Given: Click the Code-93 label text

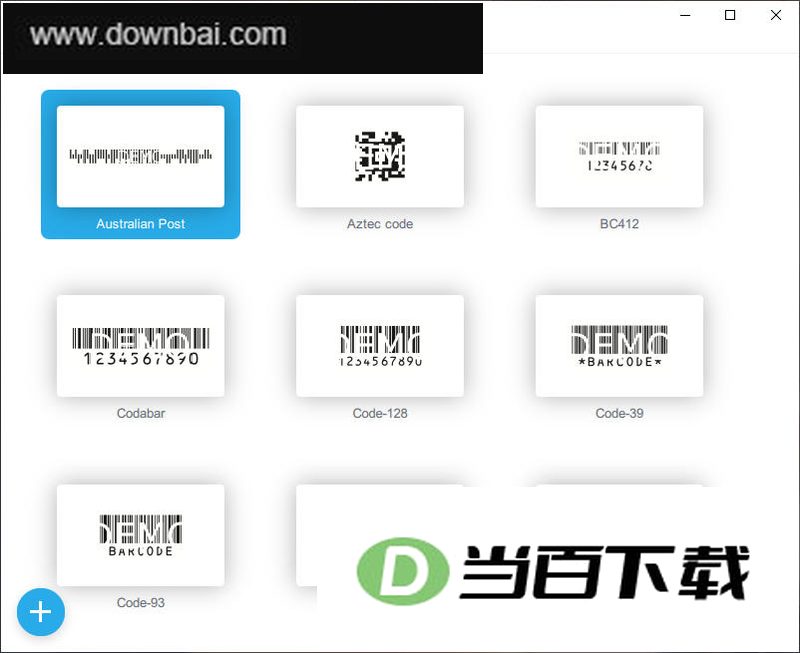Looking at the screenshot, I should (141, 602).
